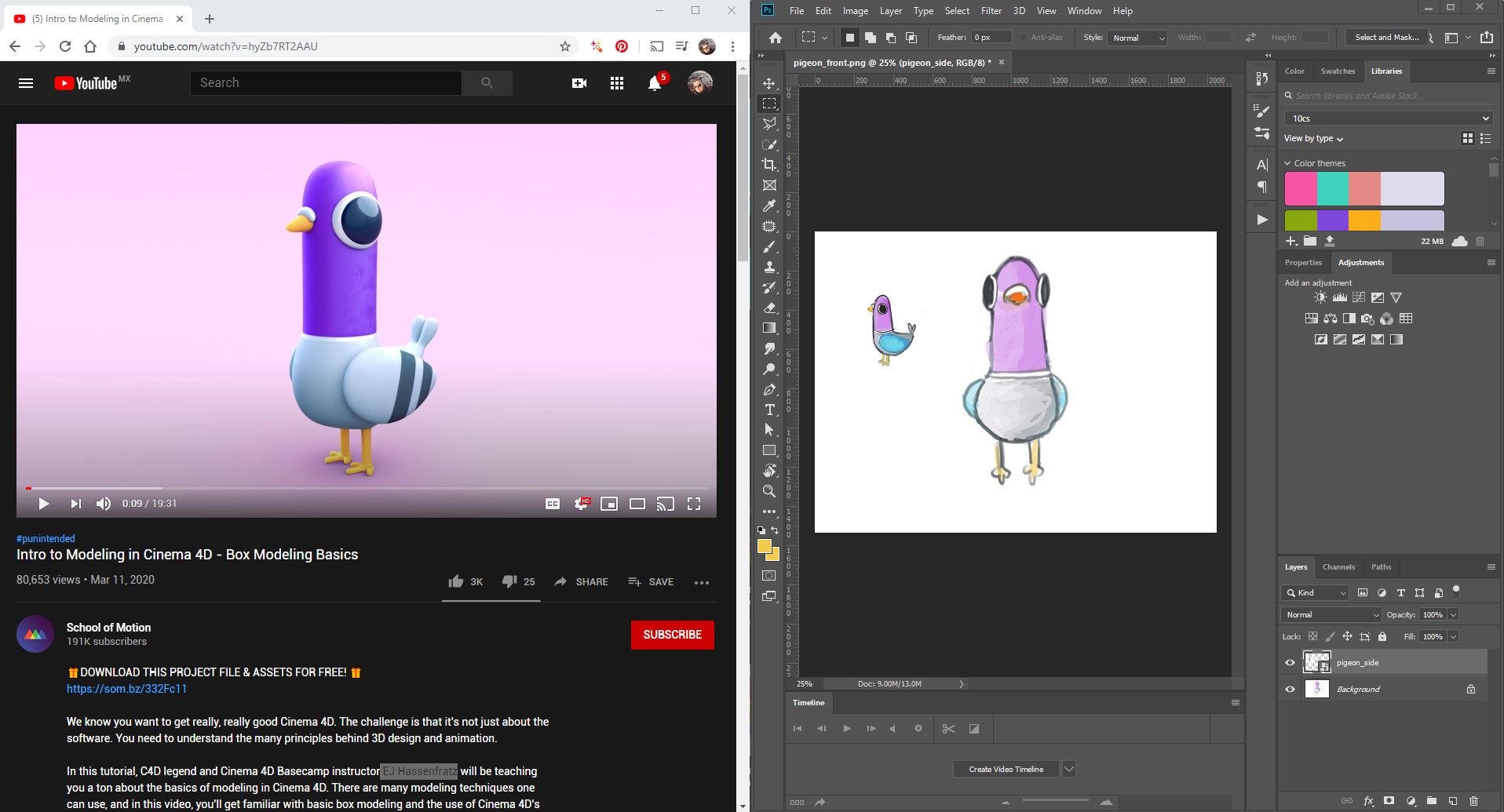1504x812 pixels.
Task: Select the Eraser tool in Photoshop
Action: click(769, 308)
